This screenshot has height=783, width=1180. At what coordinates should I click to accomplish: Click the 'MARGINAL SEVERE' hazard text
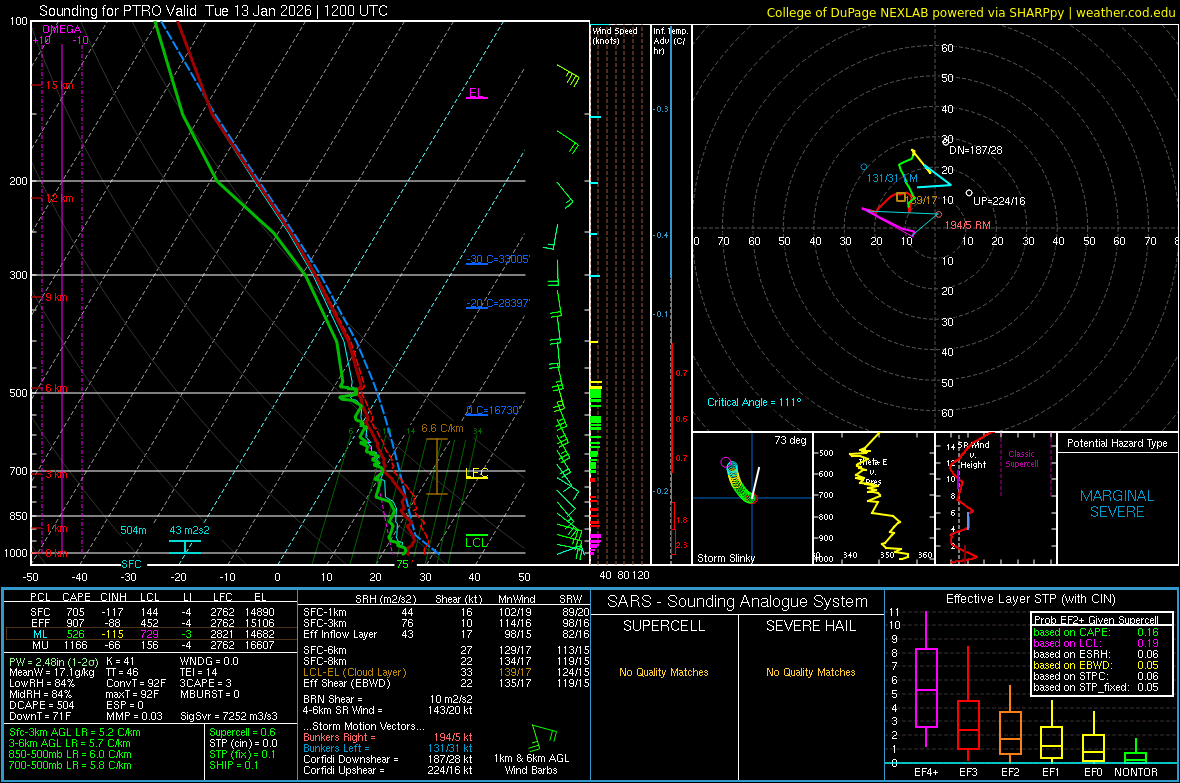click(1117, 504)
